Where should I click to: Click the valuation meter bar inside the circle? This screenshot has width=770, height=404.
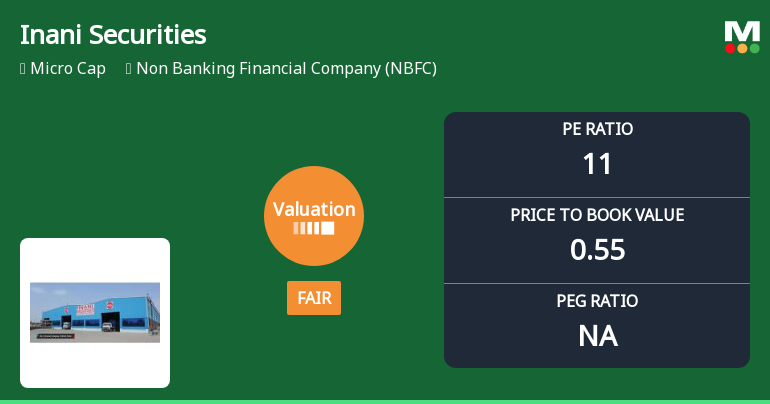314,228
